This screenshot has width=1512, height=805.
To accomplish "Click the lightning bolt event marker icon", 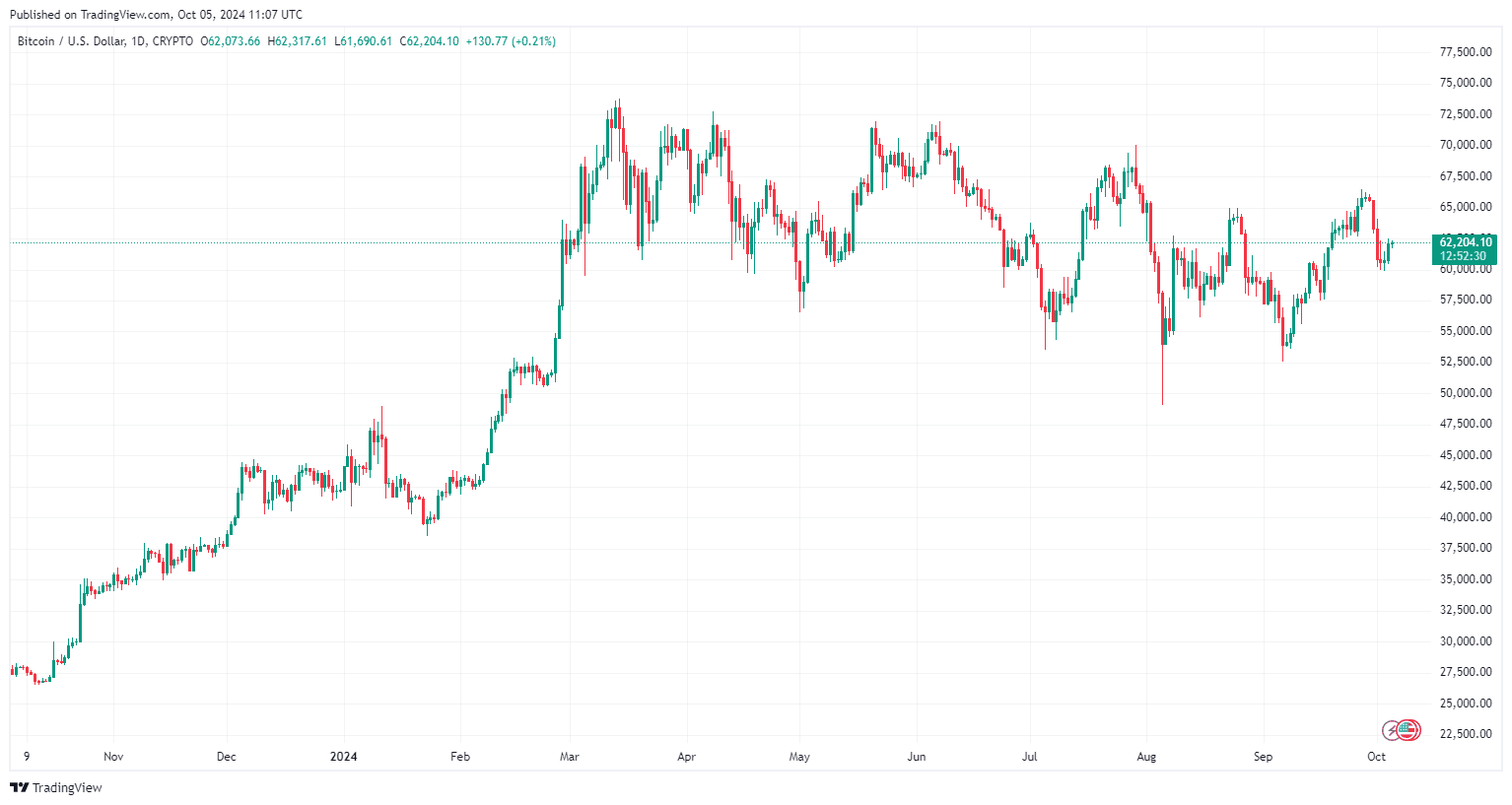I will [x=1392, y=730].
